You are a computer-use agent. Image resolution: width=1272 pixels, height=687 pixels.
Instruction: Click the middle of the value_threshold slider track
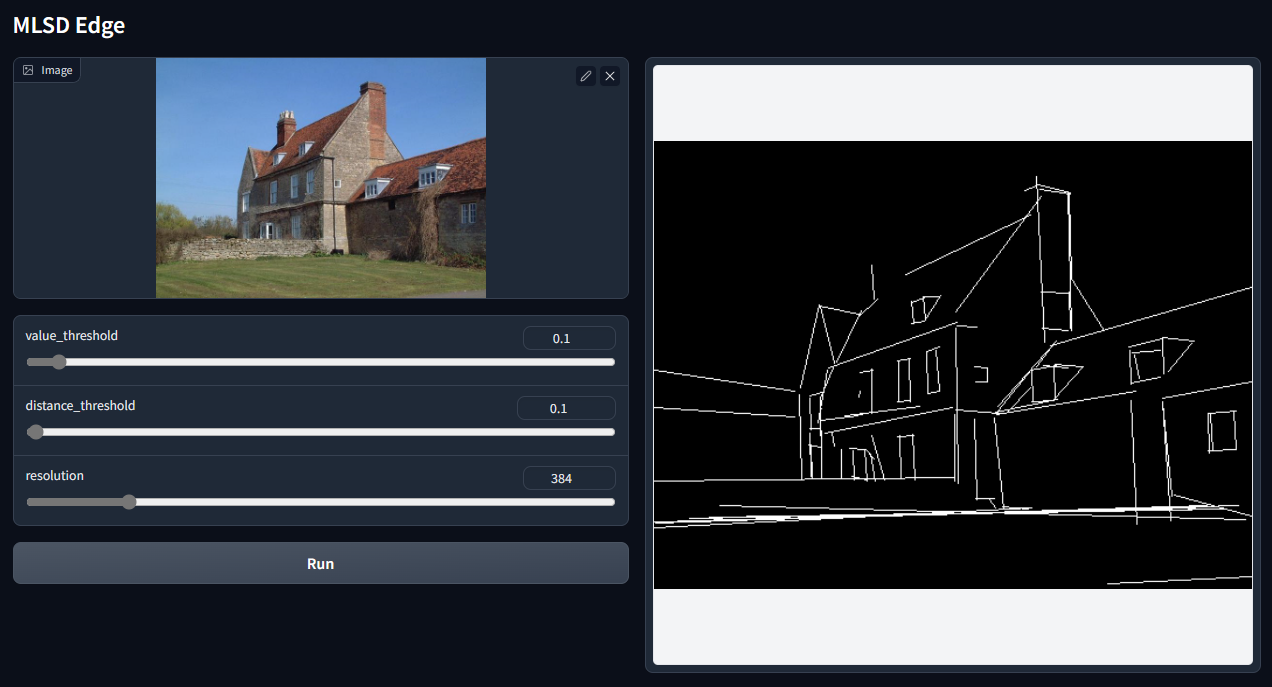tap(321, 362)
